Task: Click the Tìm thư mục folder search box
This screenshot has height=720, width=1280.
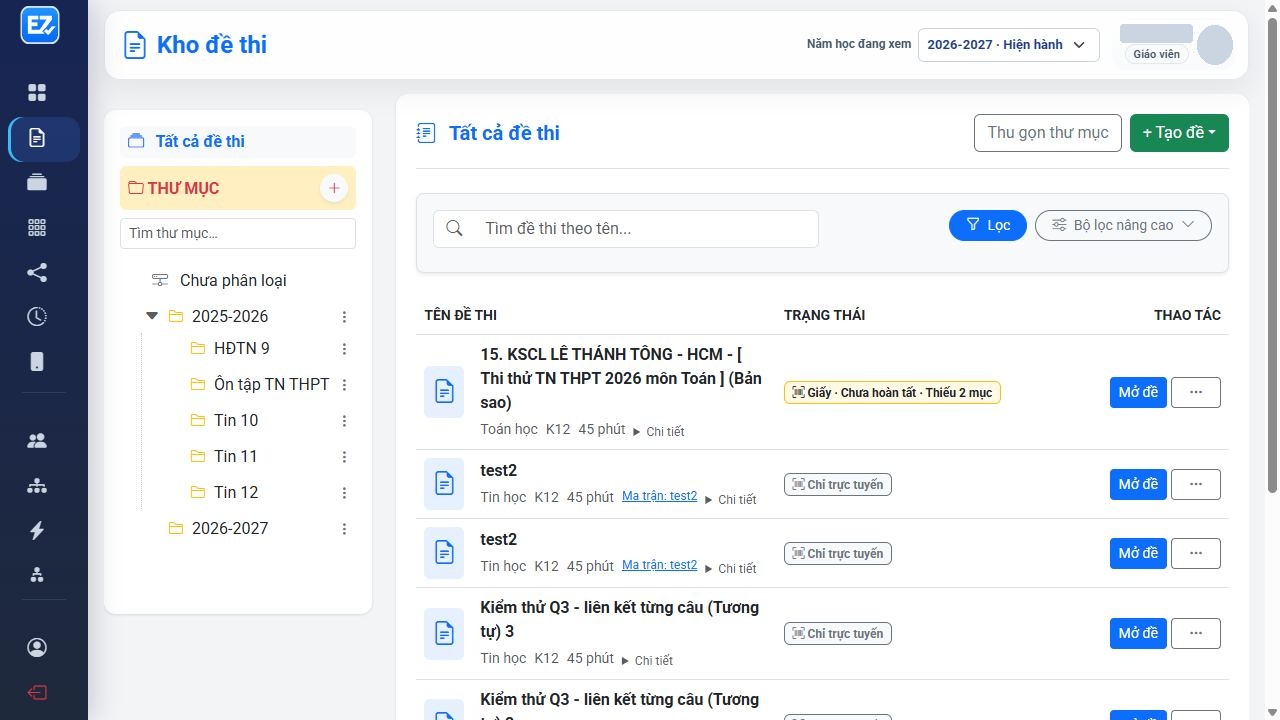Action: [238, 233]
